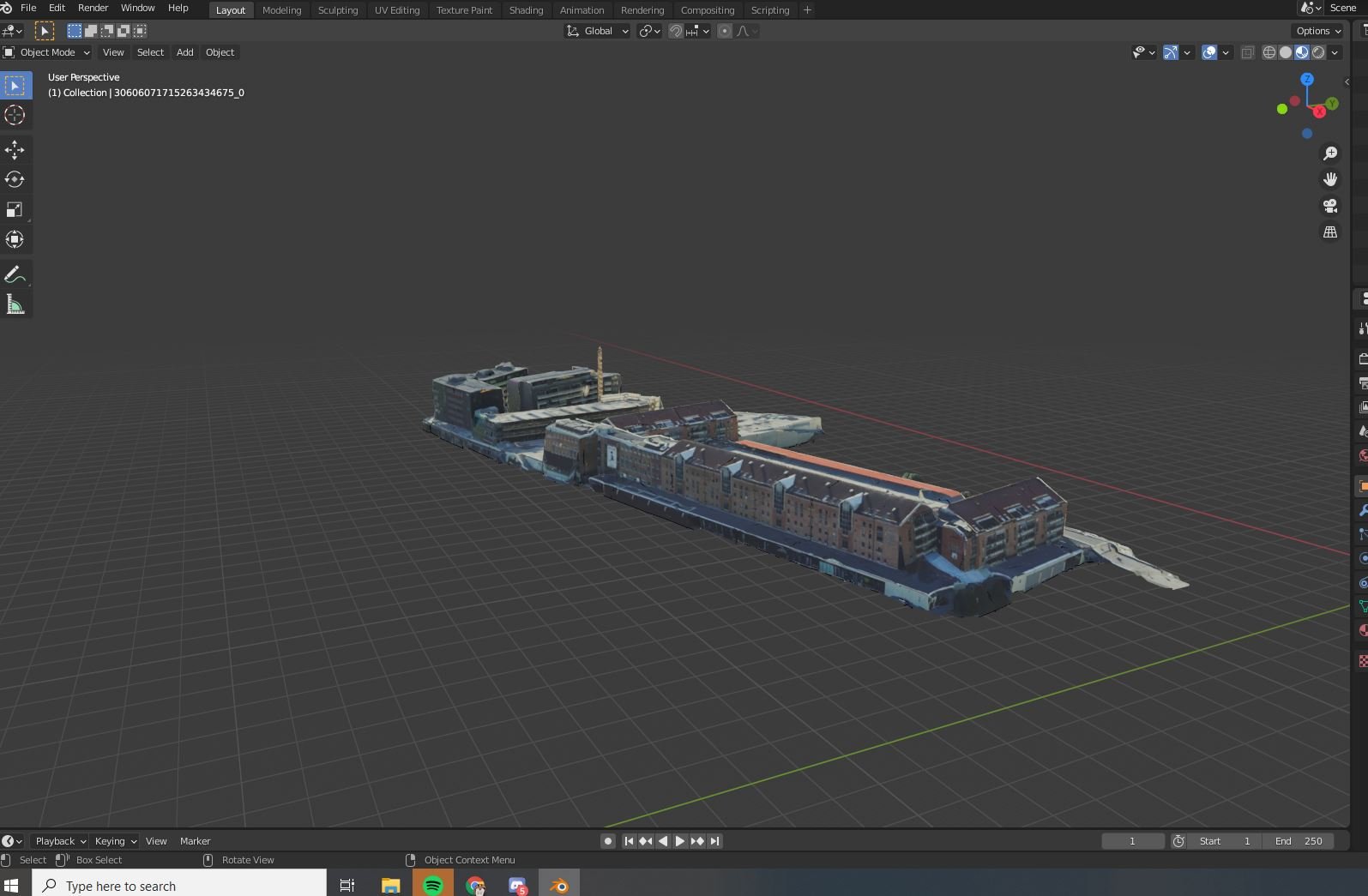1368x896 pixels.
Task: Click the Windows search box
Action: coord(179,885)
